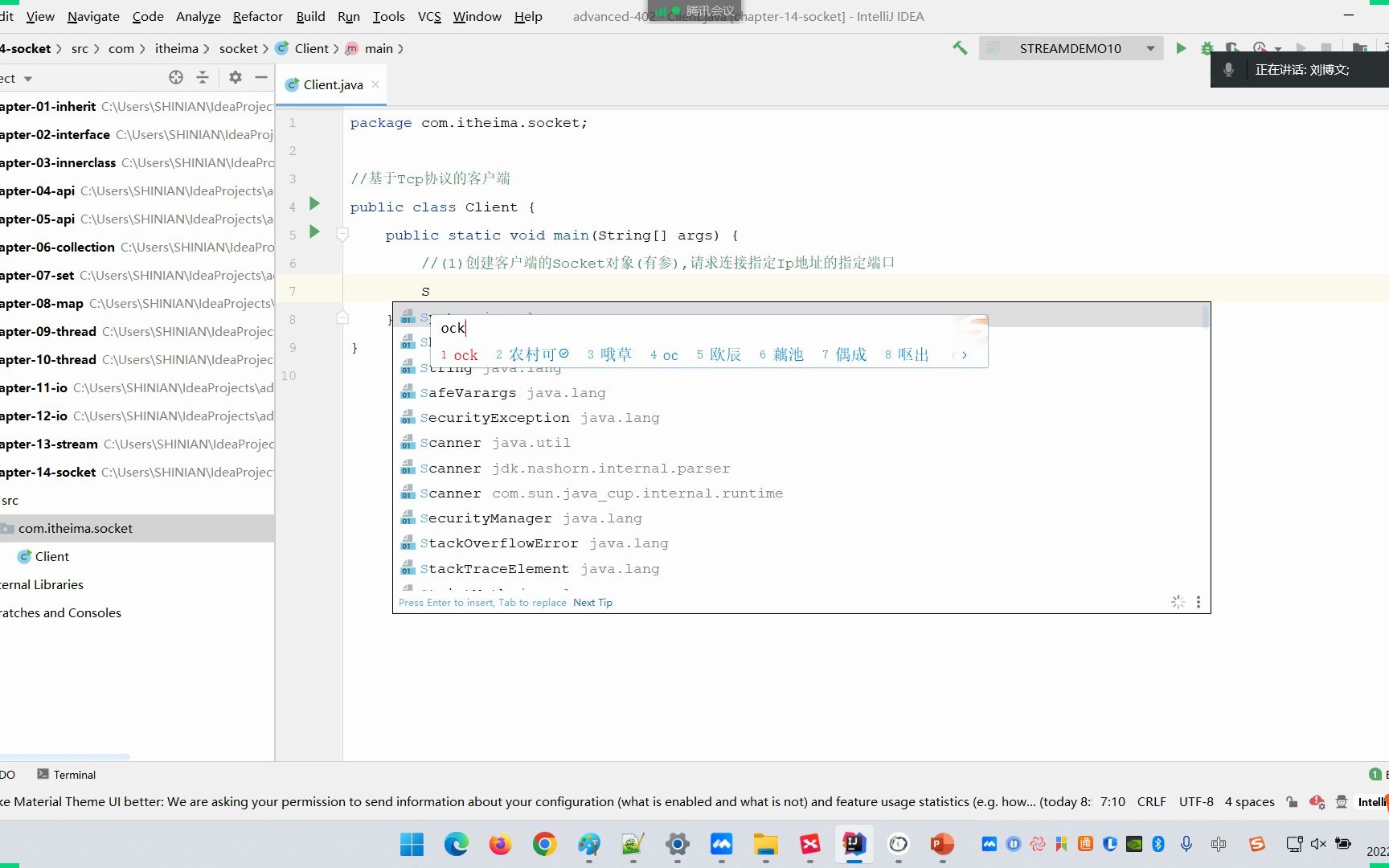Open Google Chrome from taskbar

point(544,844)
